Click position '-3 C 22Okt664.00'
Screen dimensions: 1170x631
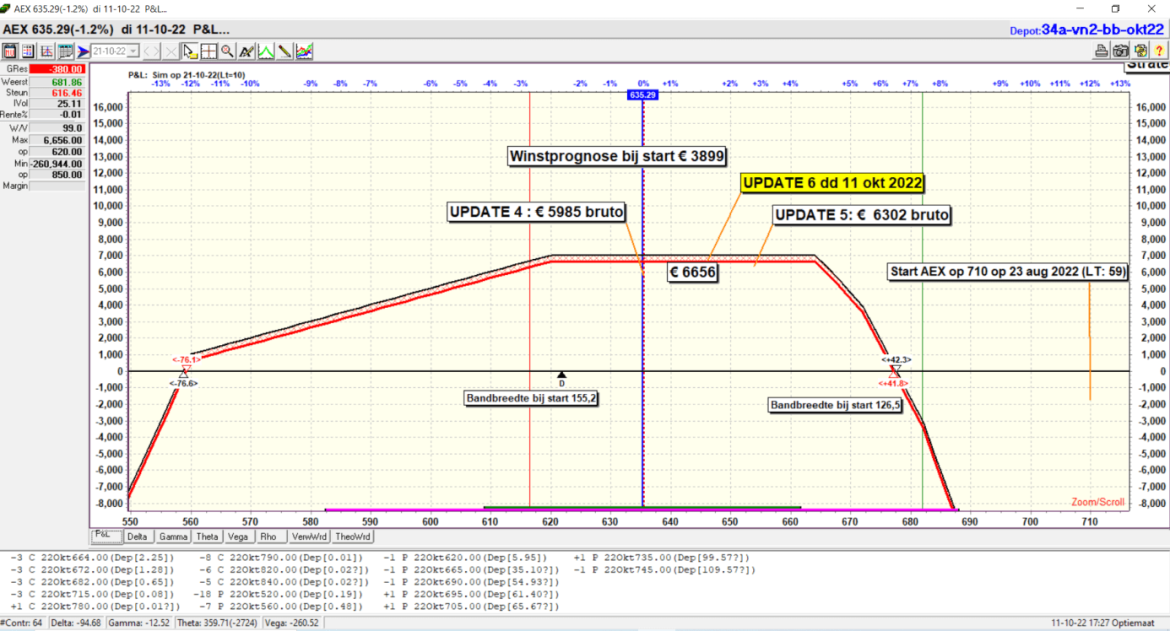92,557
